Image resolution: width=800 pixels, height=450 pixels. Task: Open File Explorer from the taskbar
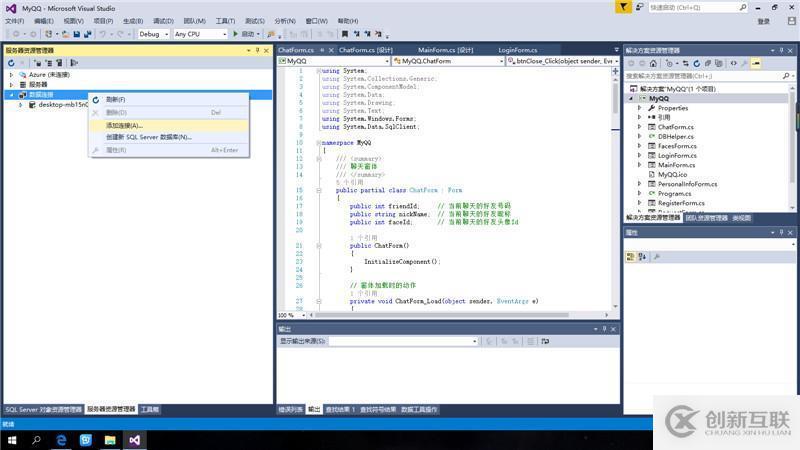[110, 440]
